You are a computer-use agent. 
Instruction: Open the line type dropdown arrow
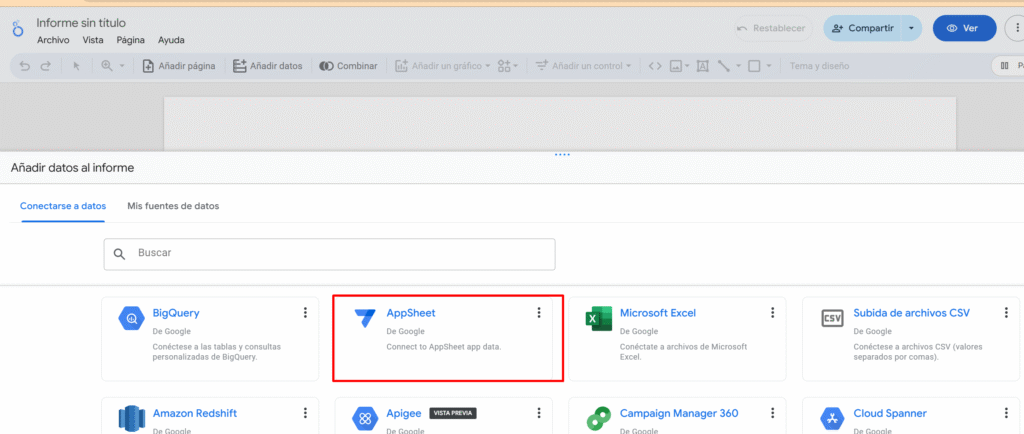click(739, 66)
